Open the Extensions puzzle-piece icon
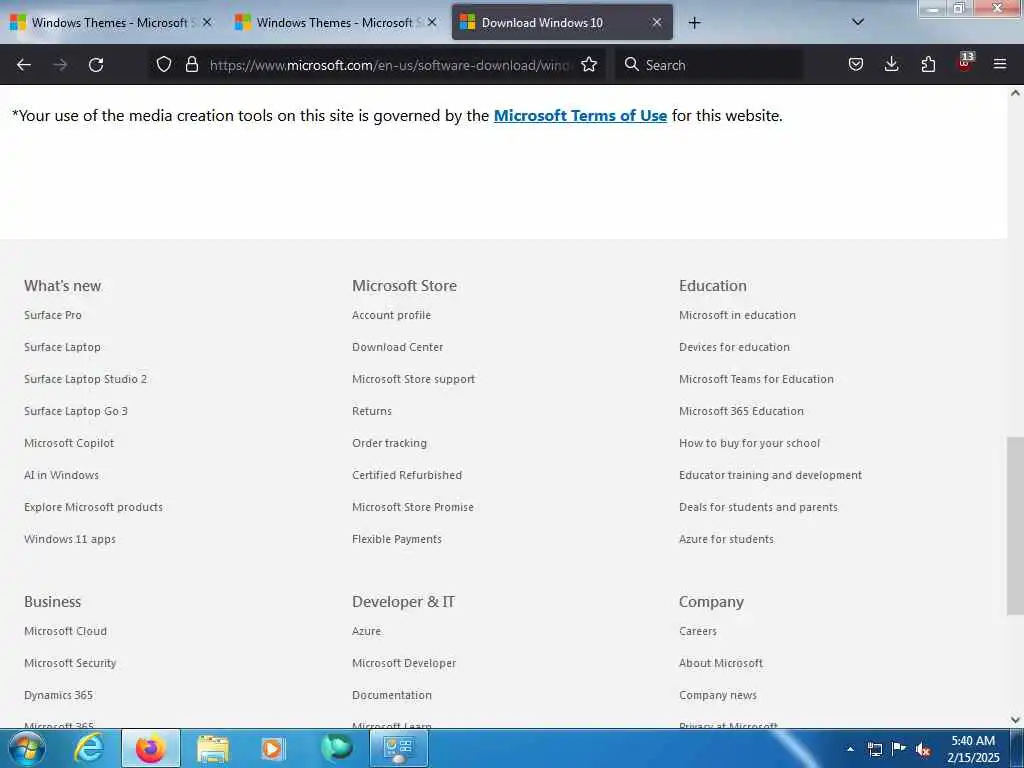 point(928,64)
